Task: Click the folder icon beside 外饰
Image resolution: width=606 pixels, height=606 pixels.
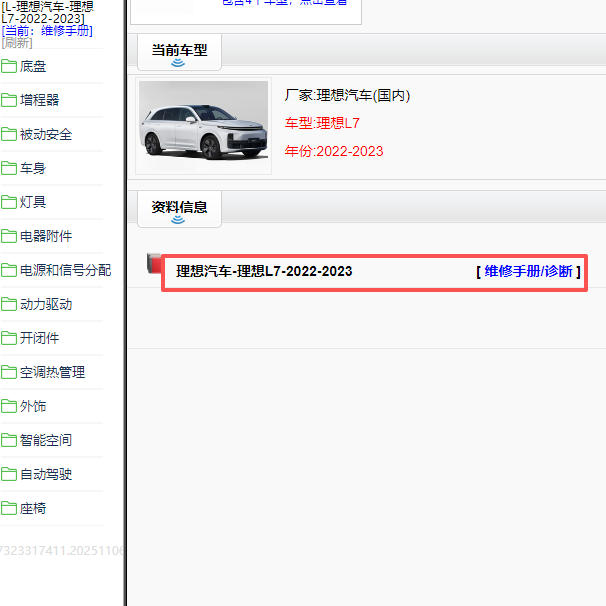Action: pos(9,406)
